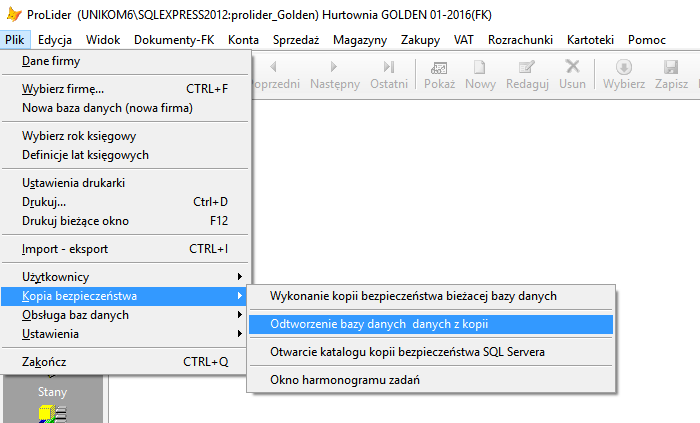The height and width of the screenshot is (423, 700).
Task: Click the Zapisz save icon
Action: click(671, 67)
